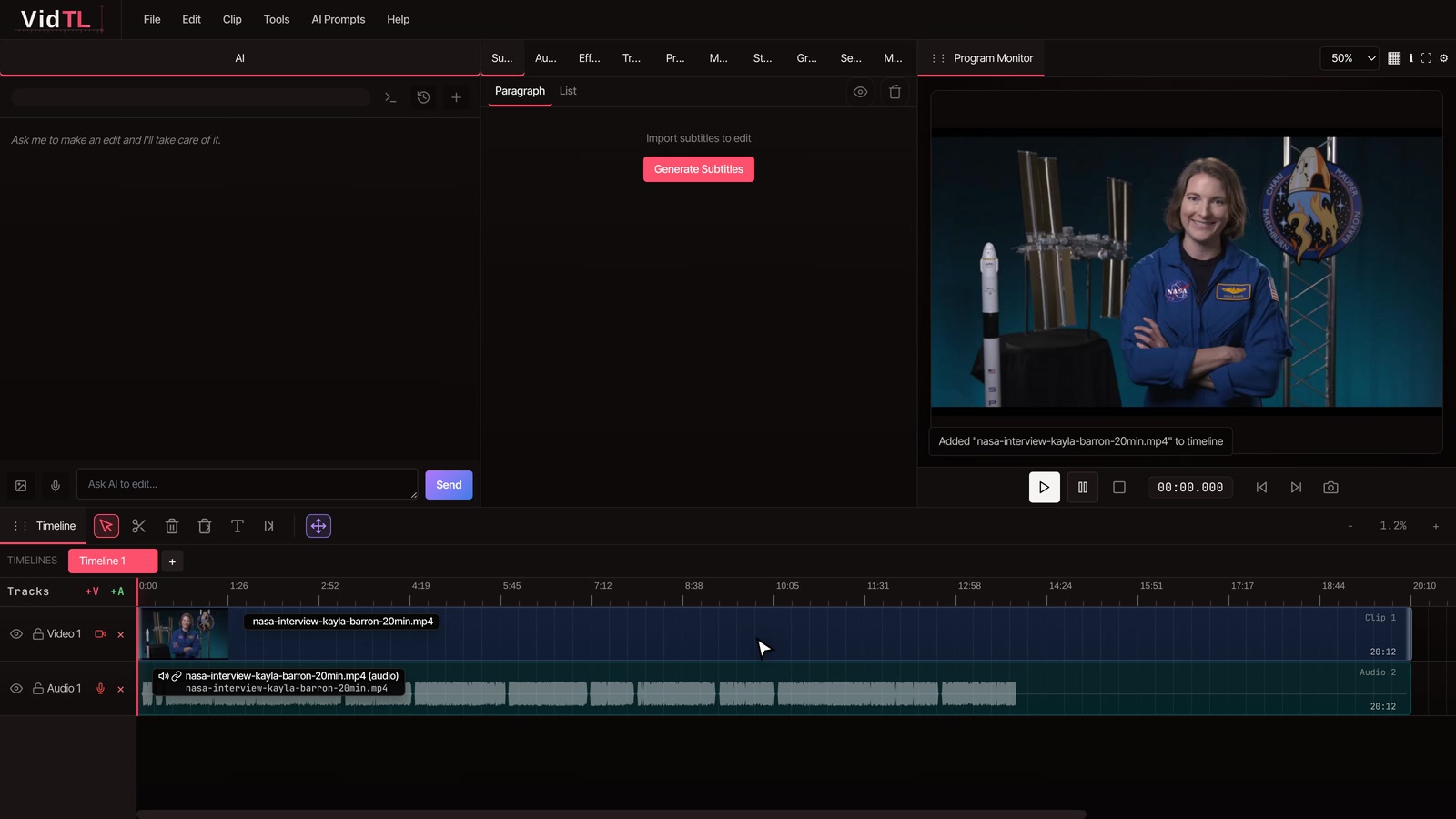The width and height of the screenshot is (1456, 819).
Task: Open the AI chat history icon
Action: pos(423,97)
